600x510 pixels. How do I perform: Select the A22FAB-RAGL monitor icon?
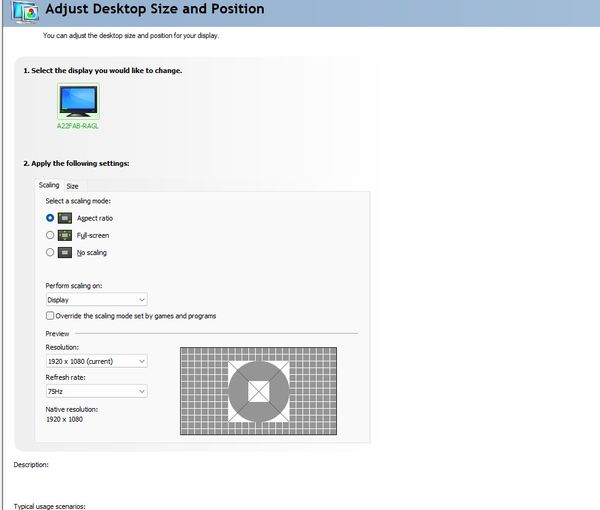[77, 102]
